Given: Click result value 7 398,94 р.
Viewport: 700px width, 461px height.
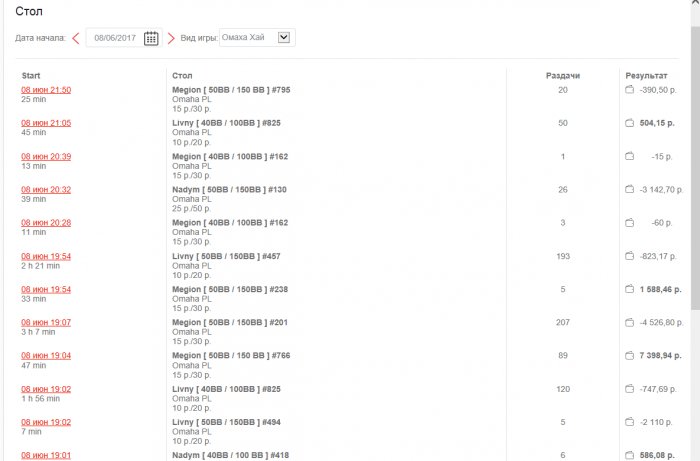Looking at the screenshot, I should click(660, 355).
